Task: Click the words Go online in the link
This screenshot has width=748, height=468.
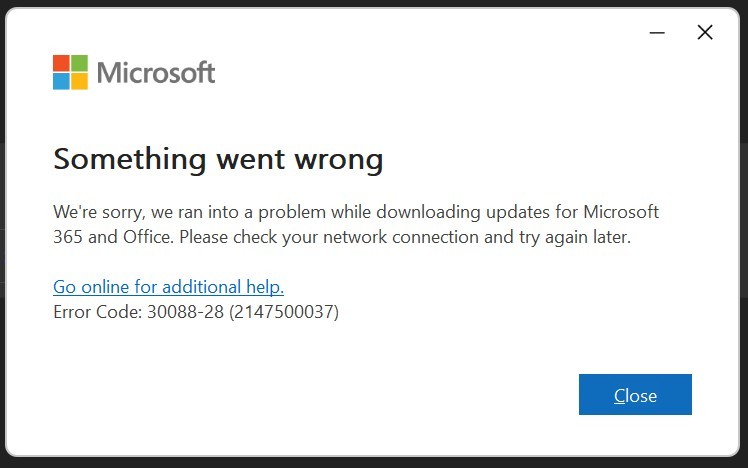Action: pos(91,287)
